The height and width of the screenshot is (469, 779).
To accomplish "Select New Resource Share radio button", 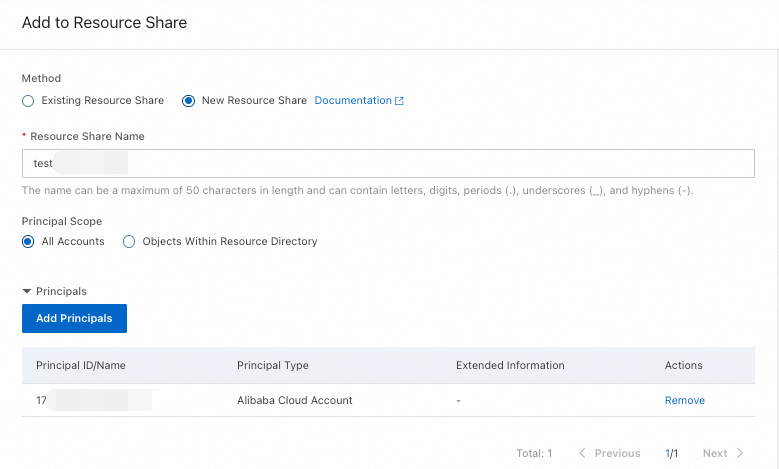I will [x=188, y=101].
